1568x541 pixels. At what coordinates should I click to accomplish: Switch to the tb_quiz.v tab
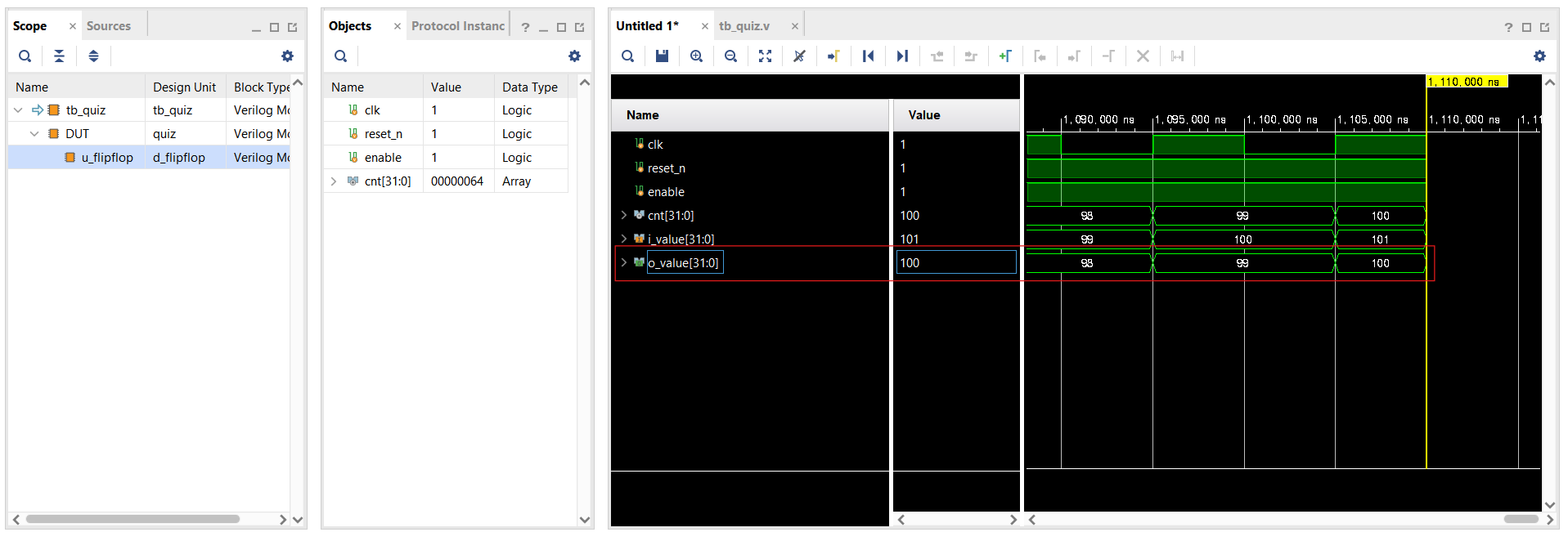click(x=744, y=26)
